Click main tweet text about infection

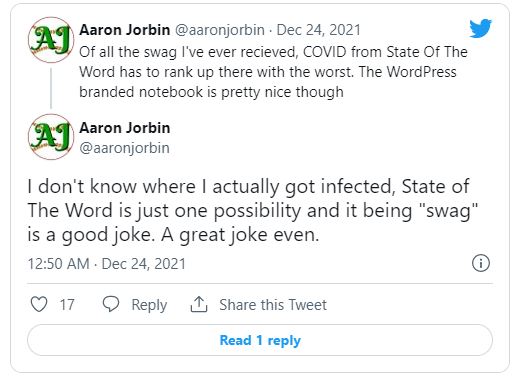(253, 211)
